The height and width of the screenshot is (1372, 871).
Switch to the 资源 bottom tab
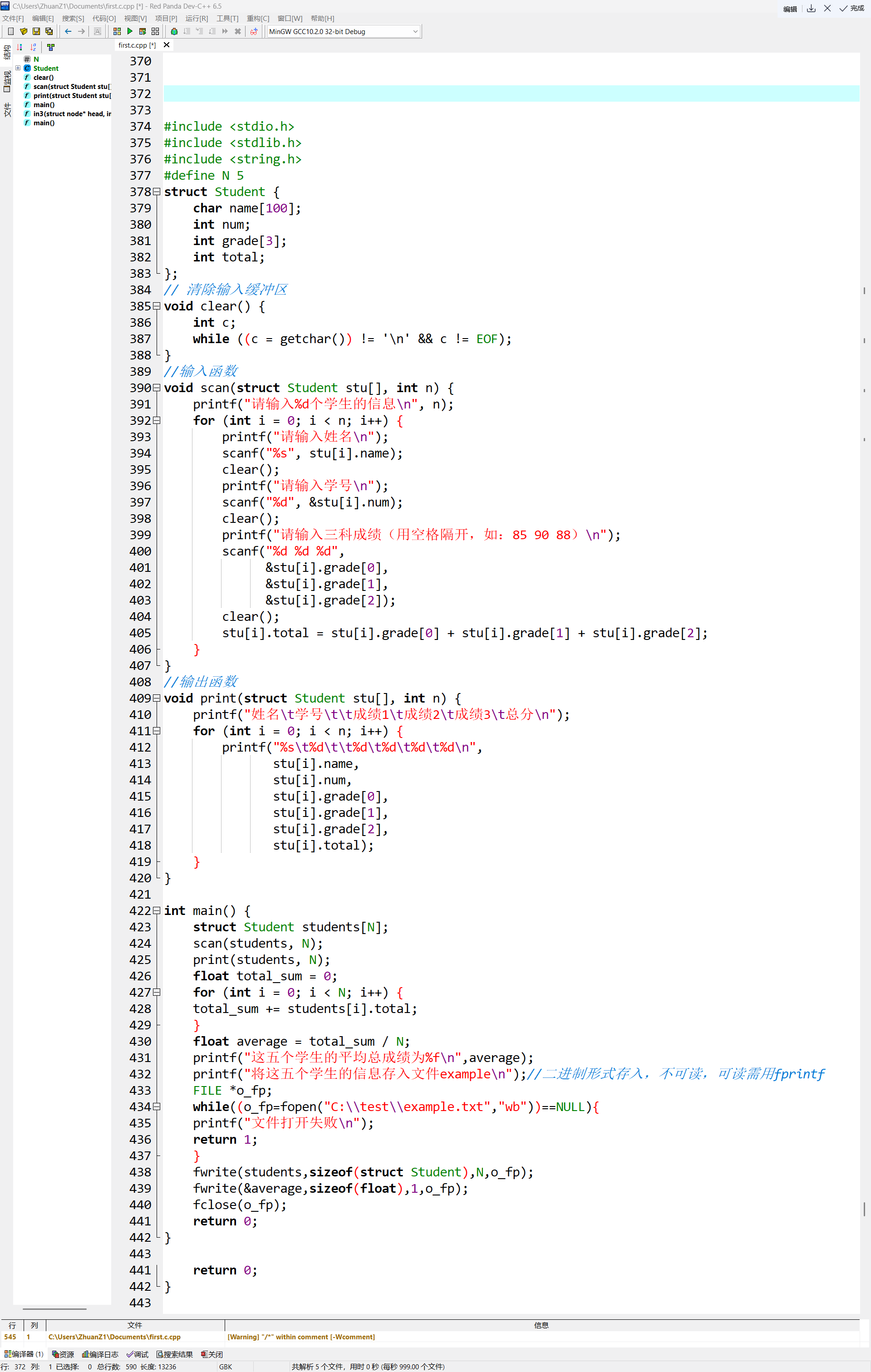[x=63, y=1354]
